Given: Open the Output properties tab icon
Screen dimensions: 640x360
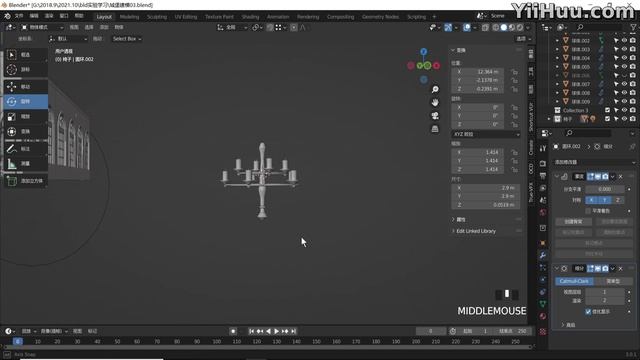Looking at the screenshot, I should click(x=543, y=176).
